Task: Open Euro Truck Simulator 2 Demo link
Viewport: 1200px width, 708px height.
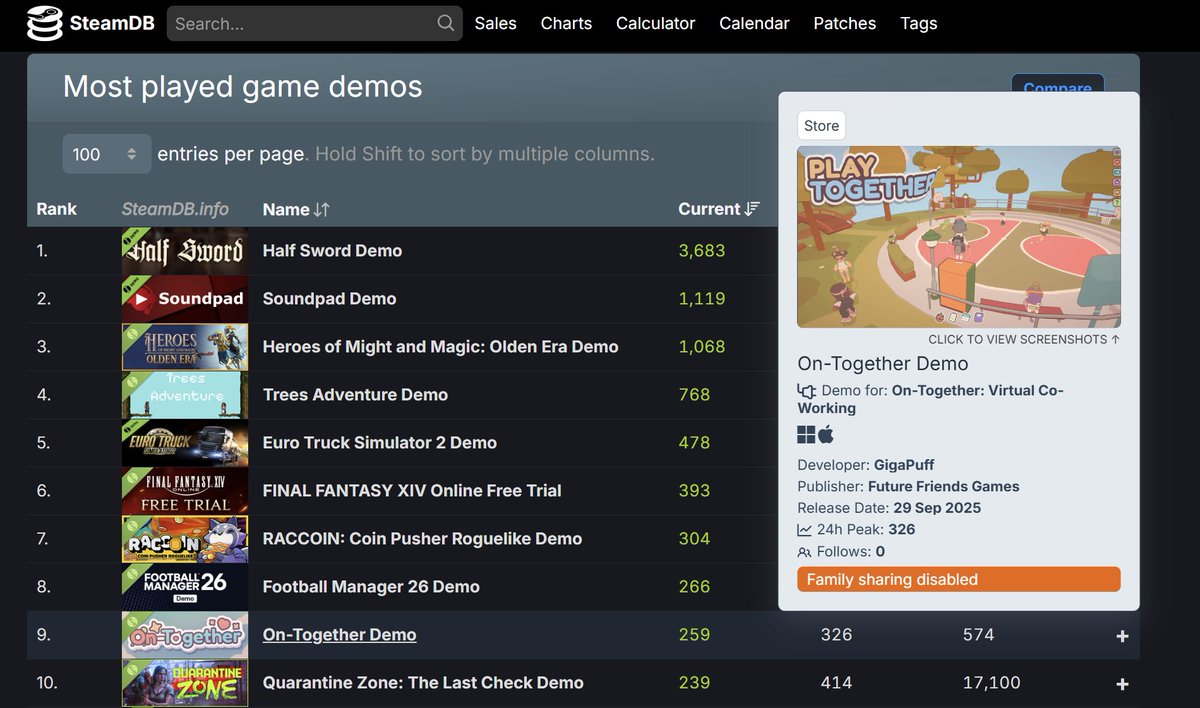Action: click(x=379, y=443)
